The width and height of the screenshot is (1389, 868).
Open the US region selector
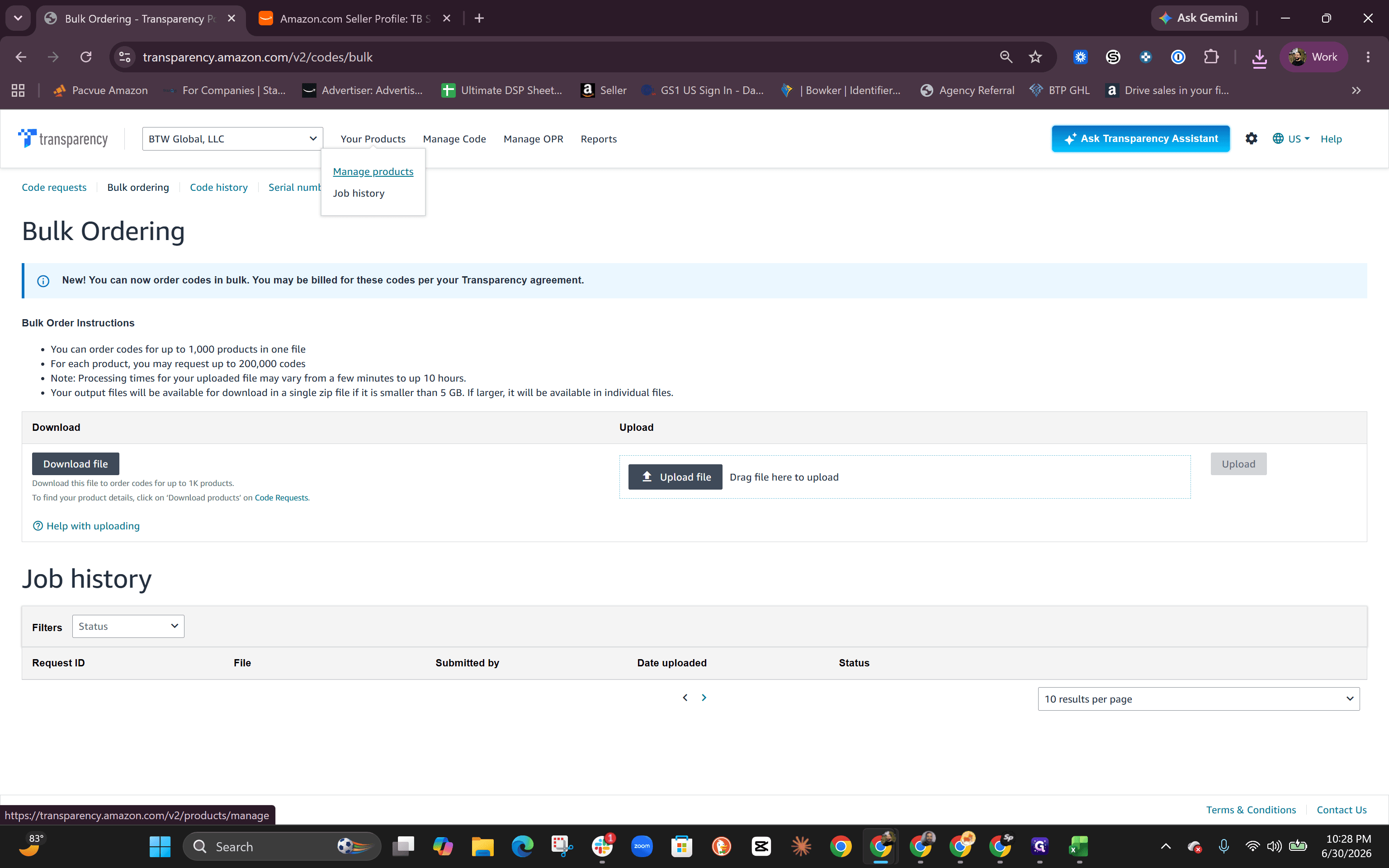pos(1291,139)
